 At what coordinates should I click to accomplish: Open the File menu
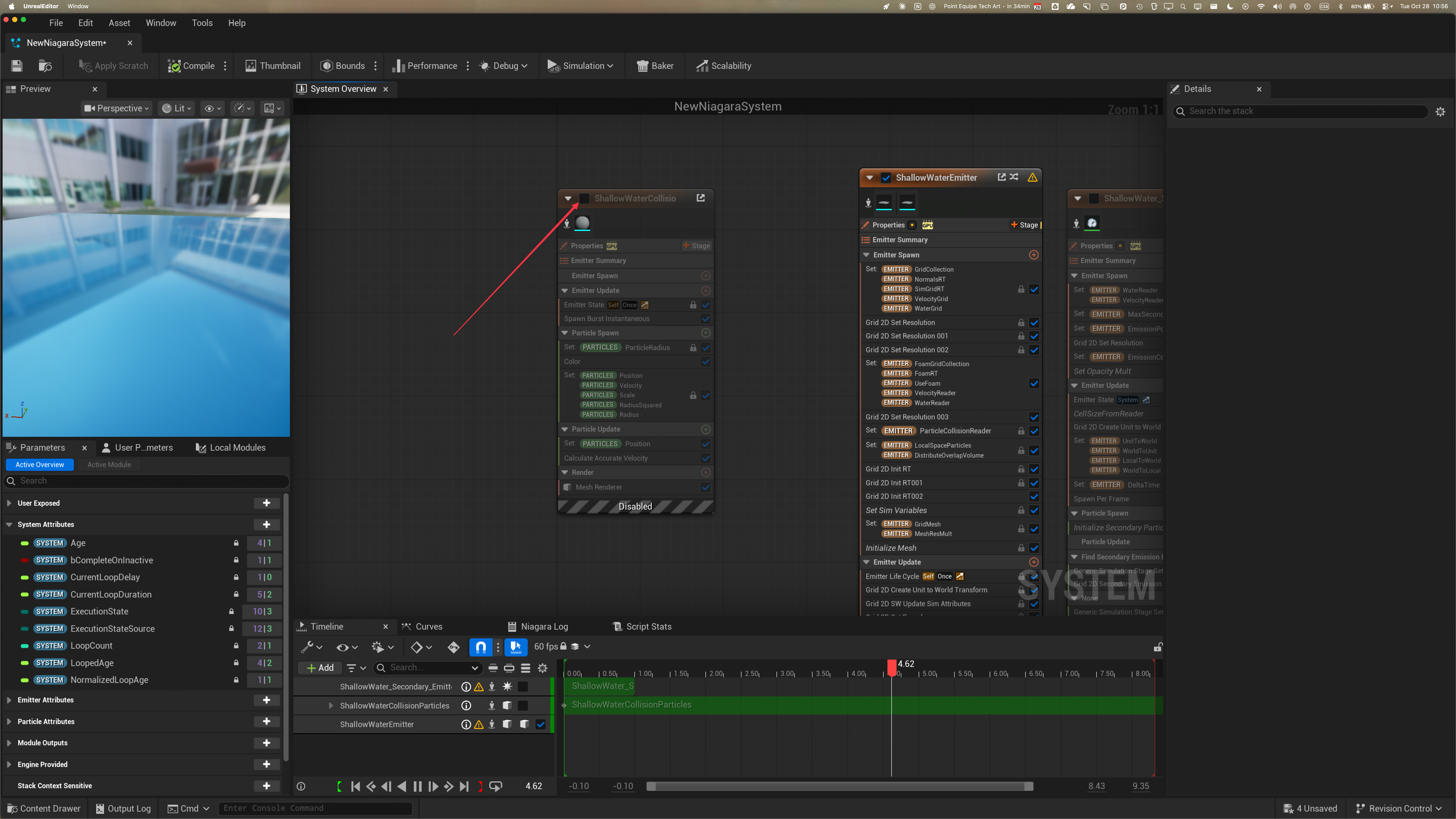pos(56,23)
